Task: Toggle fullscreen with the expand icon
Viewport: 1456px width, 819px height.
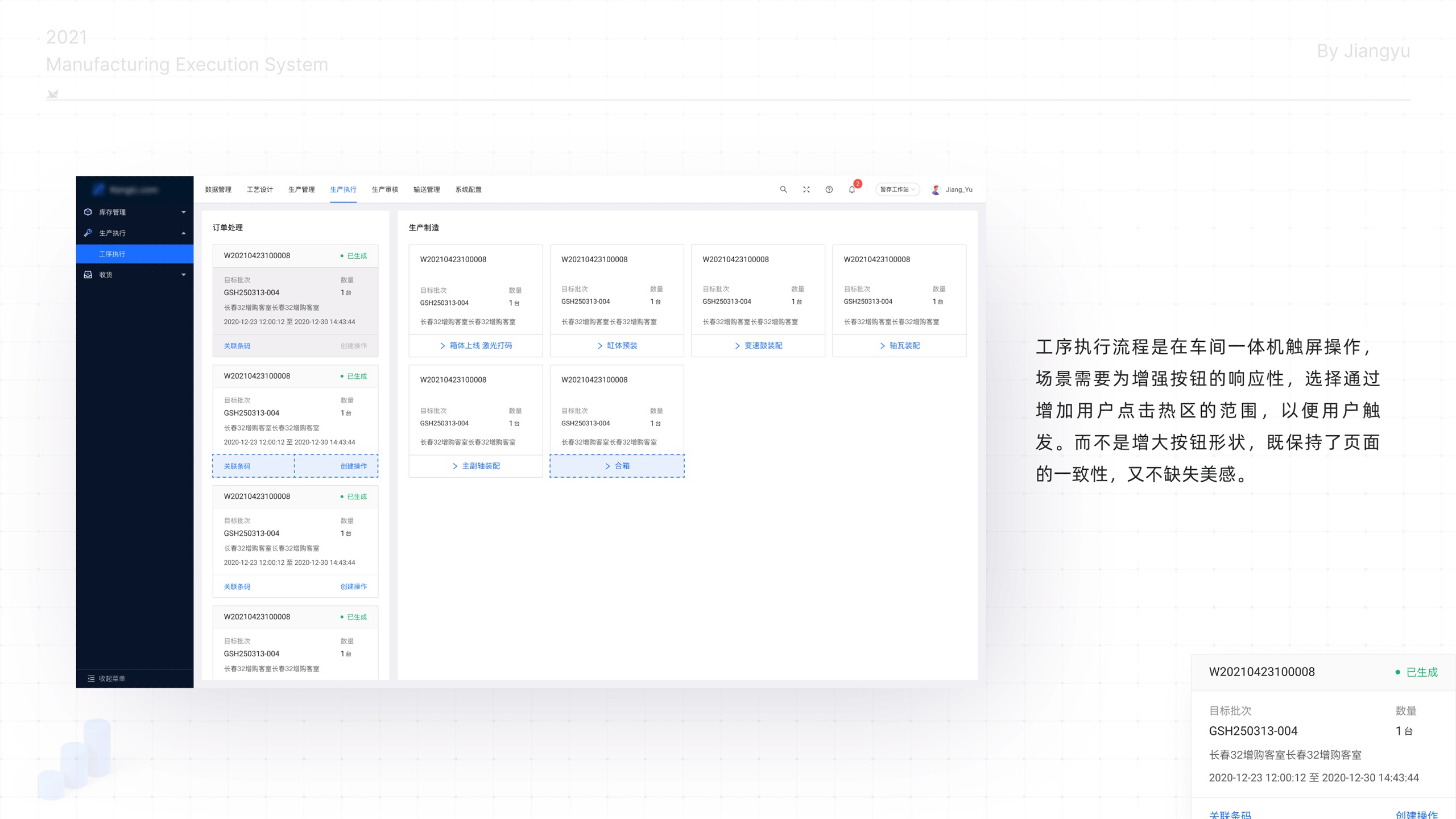Action: [806, 189]
